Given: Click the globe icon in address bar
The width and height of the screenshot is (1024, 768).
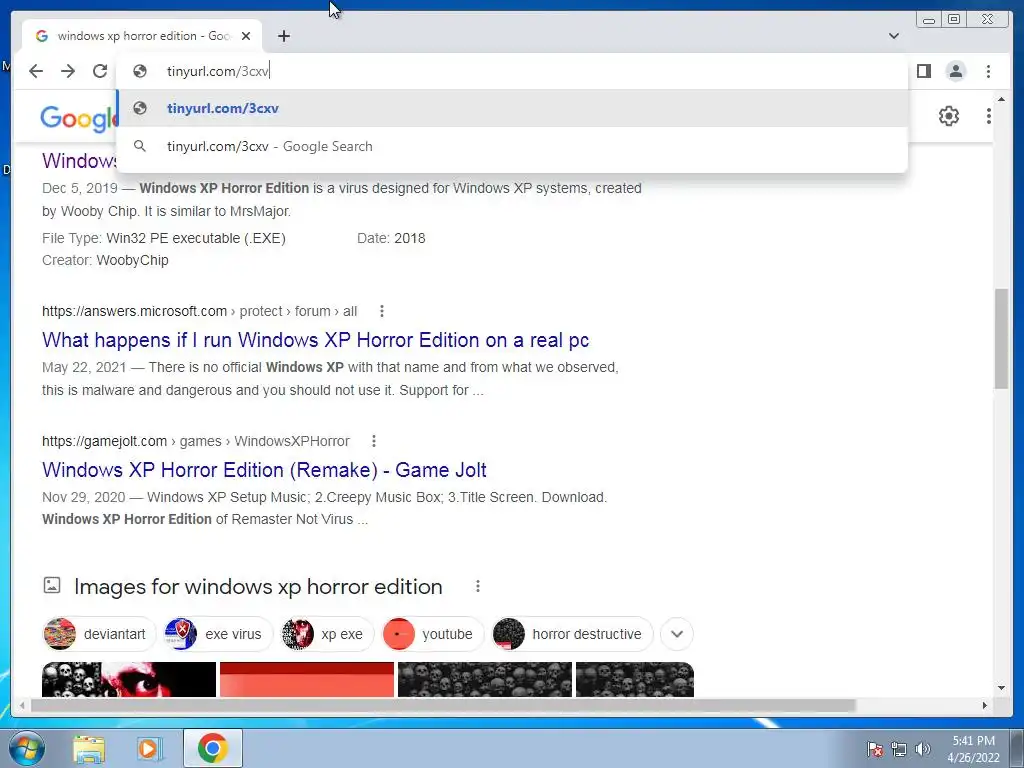Looking at the screenshot, I should [140, 71].
